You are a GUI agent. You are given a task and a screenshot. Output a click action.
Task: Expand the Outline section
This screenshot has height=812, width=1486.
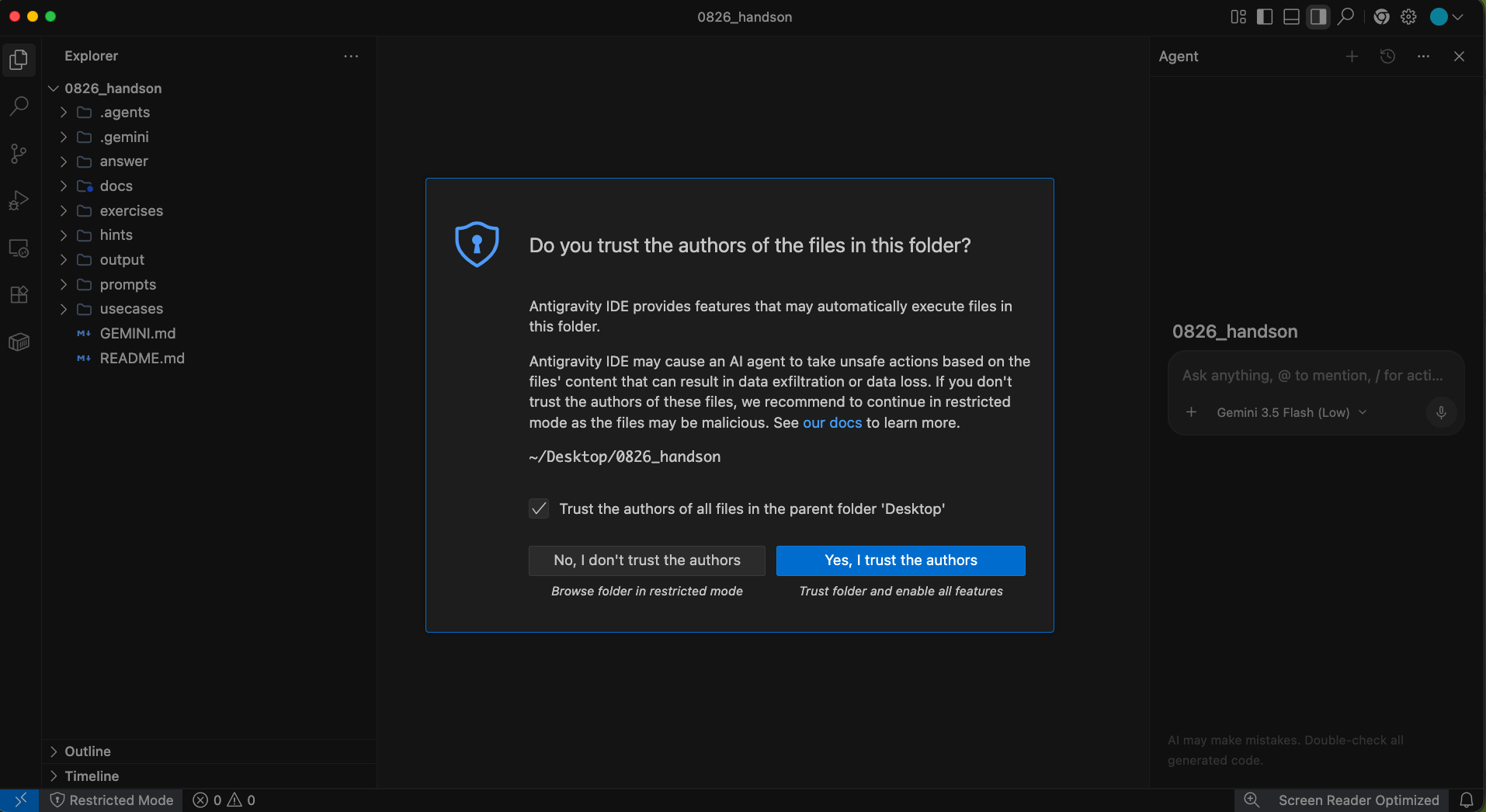[209, 751]
